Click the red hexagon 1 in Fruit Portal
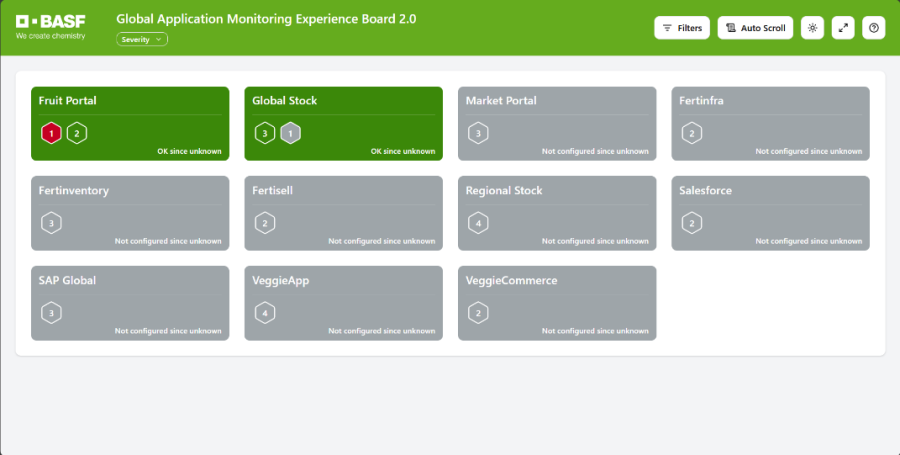The width and height of the screenshot is (900, 455). tap(51, 133)
